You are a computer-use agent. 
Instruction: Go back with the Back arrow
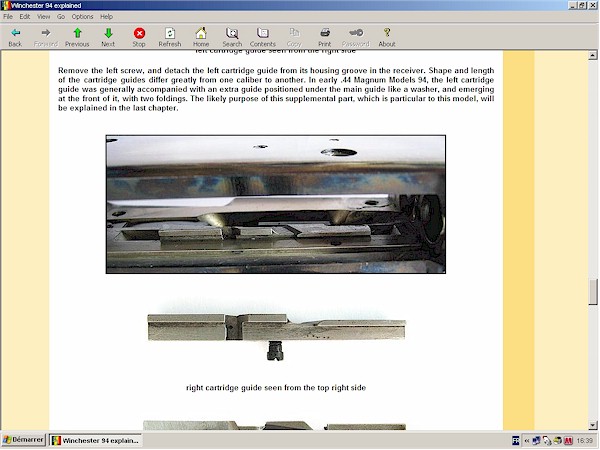point(15,37)
